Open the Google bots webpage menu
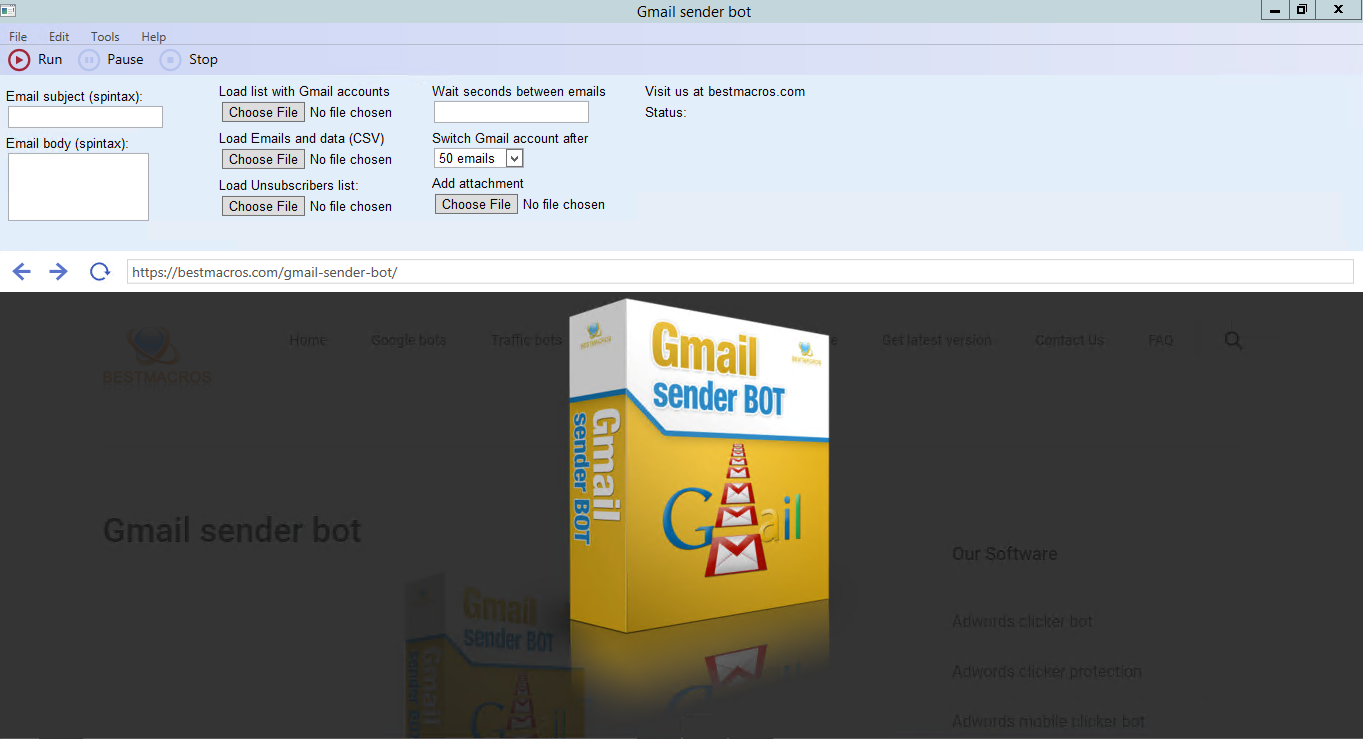Viewport: 1363px width, 739px height. click(x=408, y=340)
